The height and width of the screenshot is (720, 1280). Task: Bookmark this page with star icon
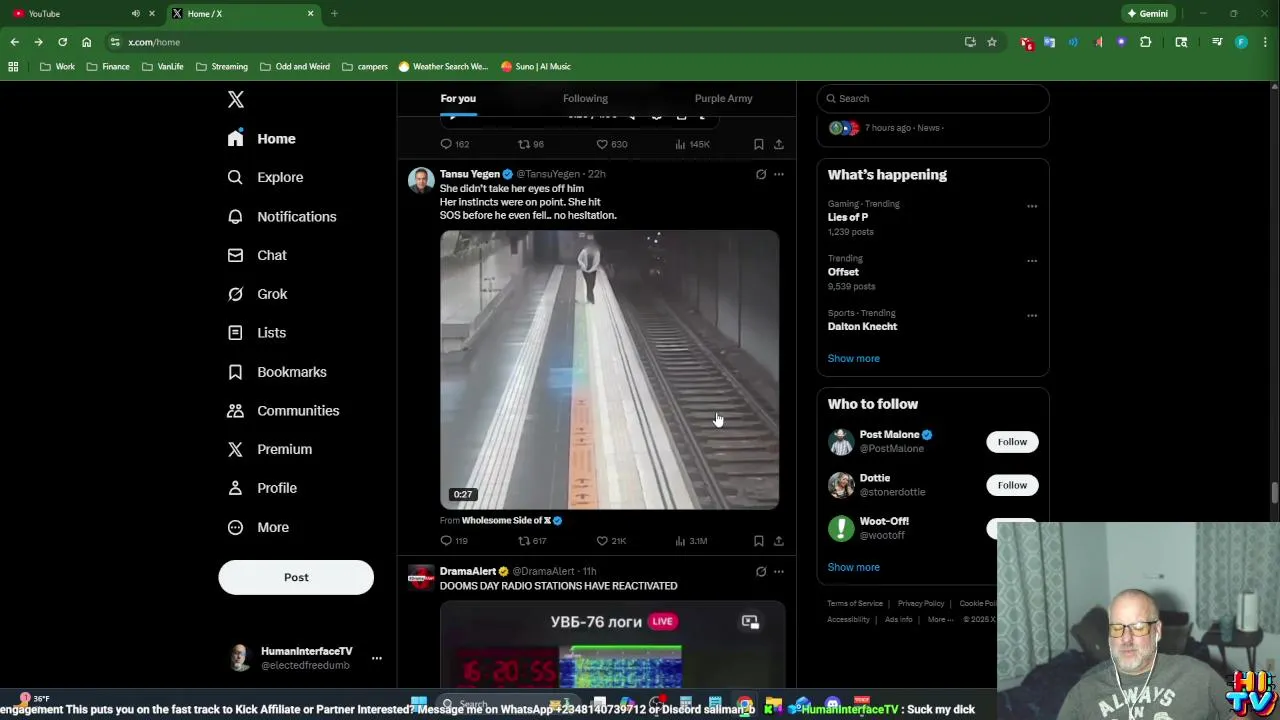992,42
